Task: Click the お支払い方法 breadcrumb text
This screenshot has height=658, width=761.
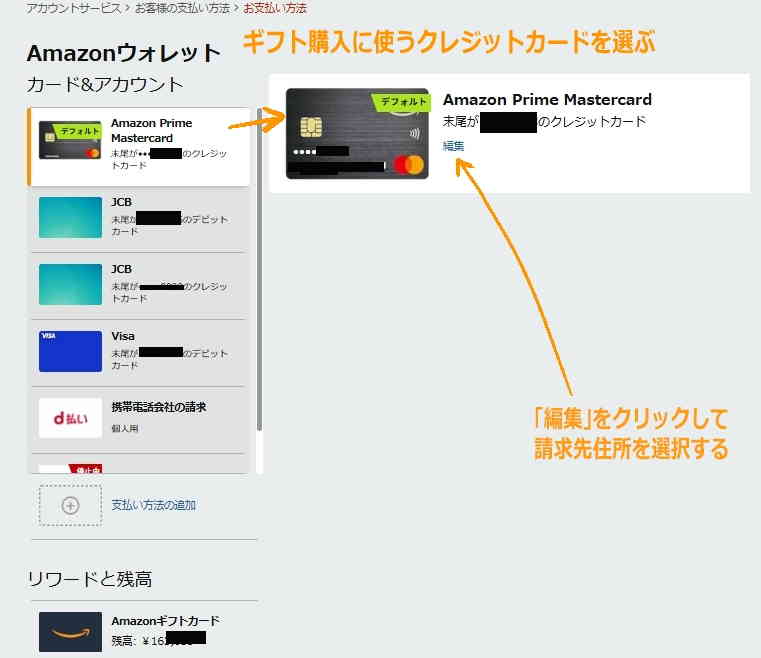Action: 275,8
